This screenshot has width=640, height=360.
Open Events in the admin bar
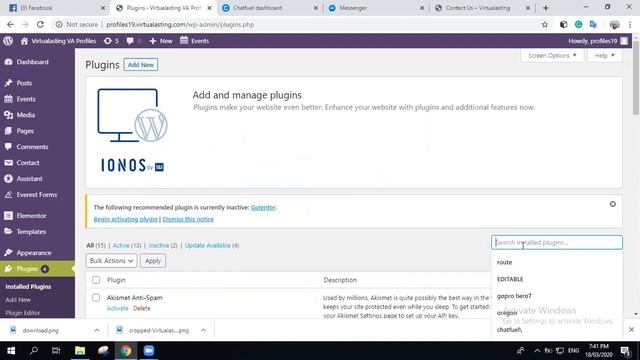coord(194,41)
